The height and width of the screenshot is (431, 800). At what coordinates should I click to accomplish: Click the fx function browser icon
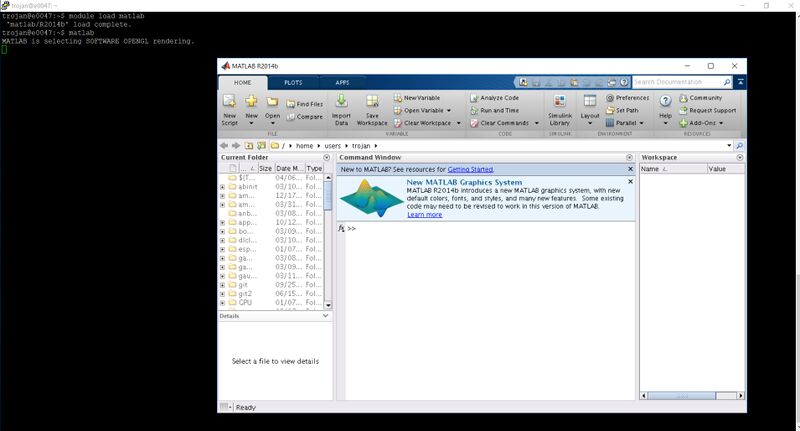pyautogui.click(x=341, y=229)
